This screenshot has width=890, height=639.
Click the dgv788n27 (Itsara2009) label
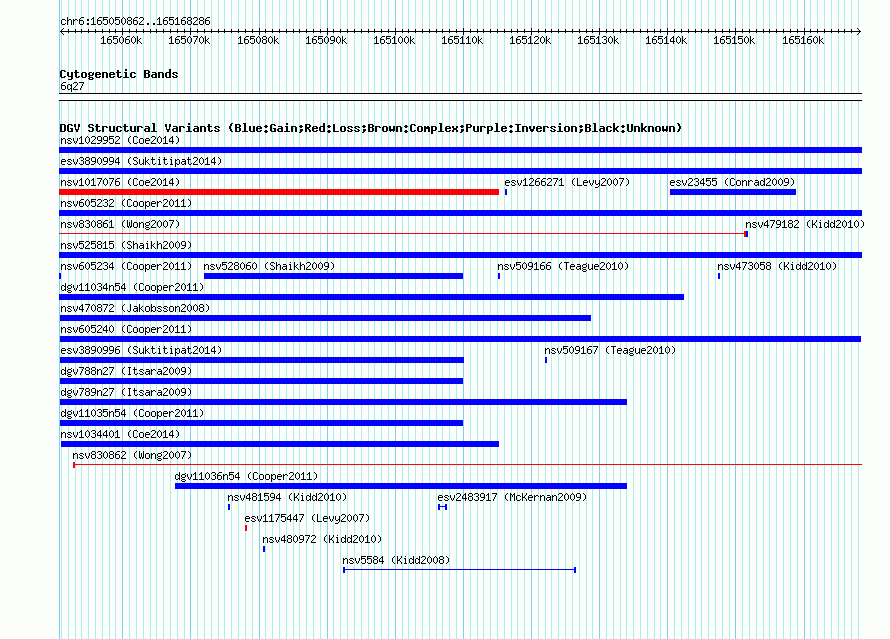(126, 371)
